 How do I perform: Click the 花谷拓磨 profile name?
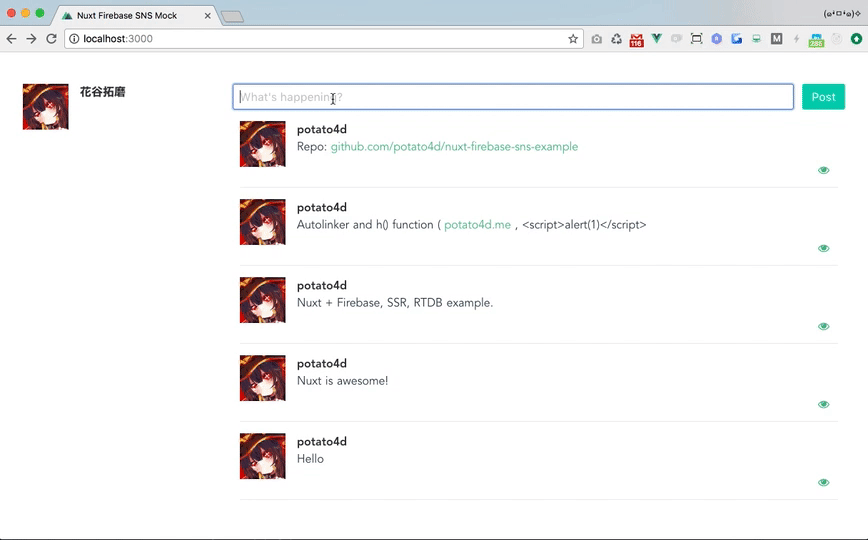click(102, 92)
